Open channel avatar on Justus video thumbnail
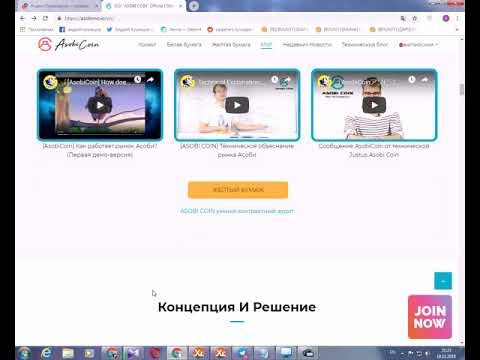The height and width of the screenshot is (360, 480). pyautogui.click(x=324, y=82)
